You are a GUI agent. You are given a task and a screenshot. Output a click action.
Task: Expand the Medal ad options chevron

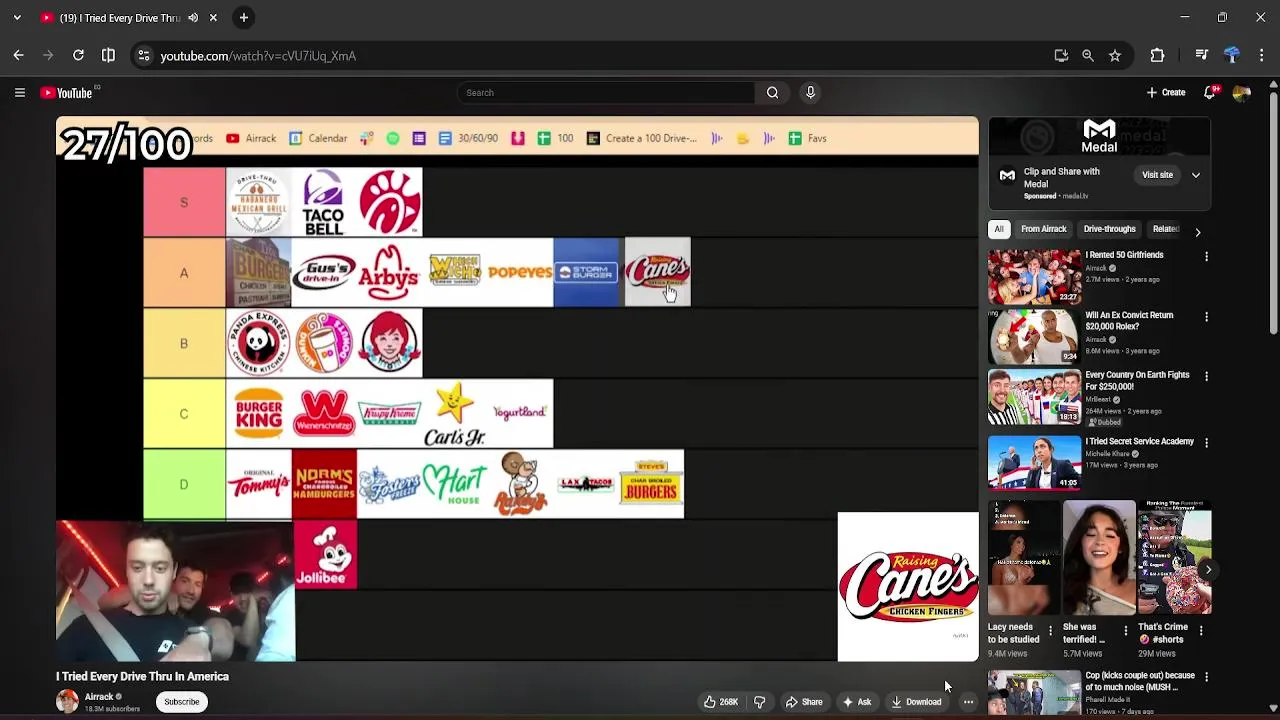[x=1196, y=175]
